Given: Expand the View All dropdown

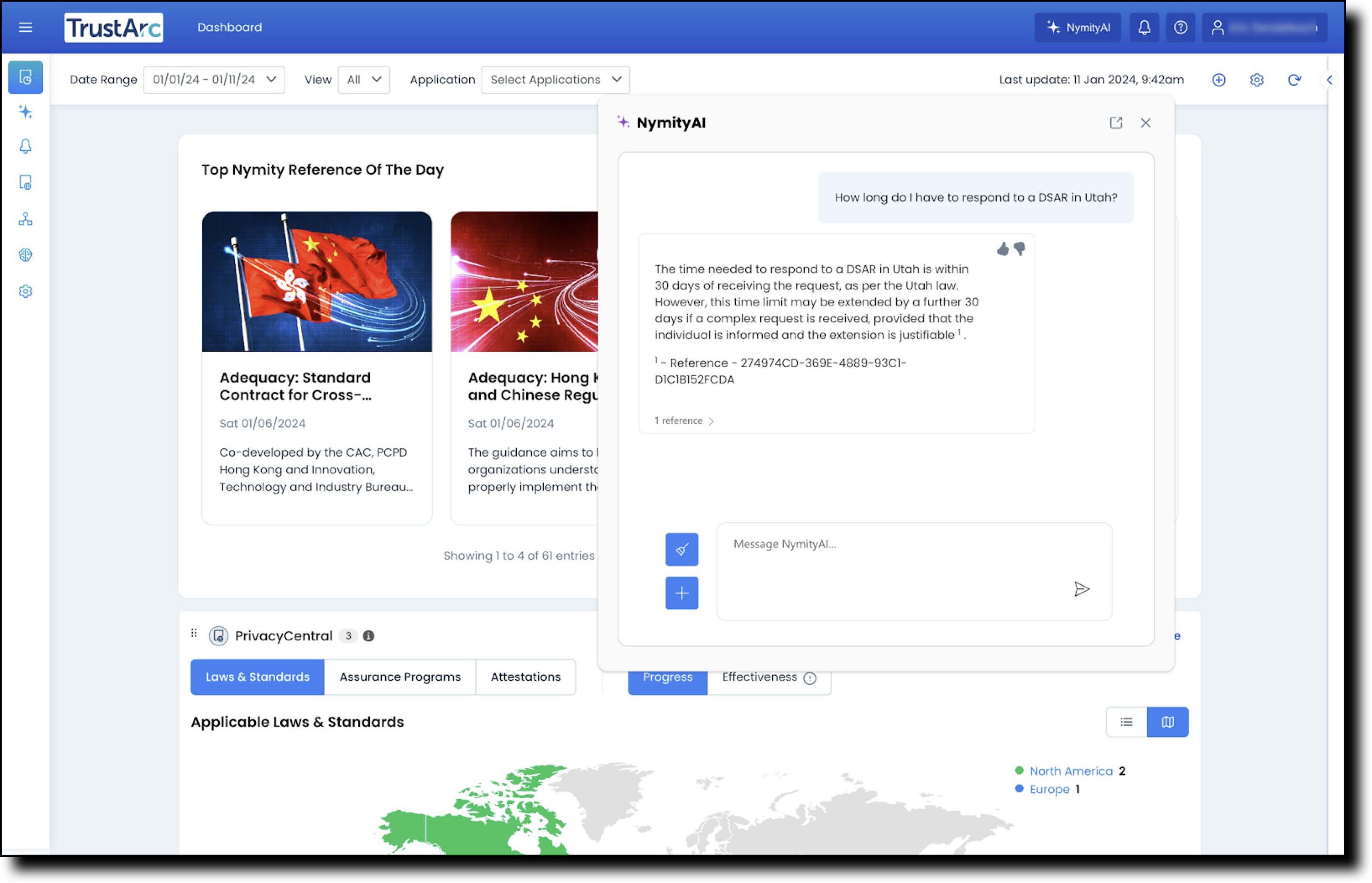Looking at the screenshot, I should 364,80.
